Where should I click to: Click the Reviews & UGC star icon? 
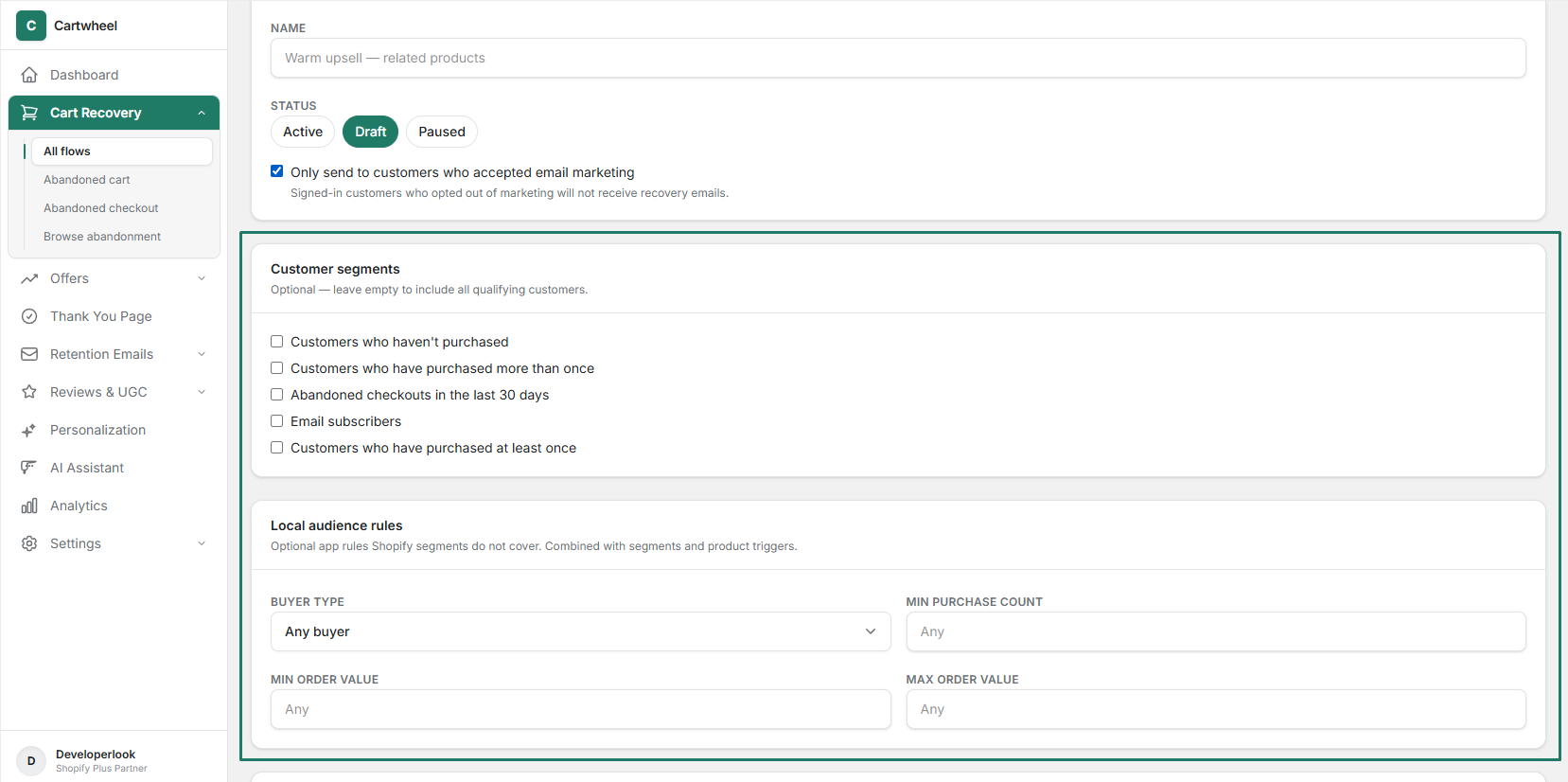(29, 392)
